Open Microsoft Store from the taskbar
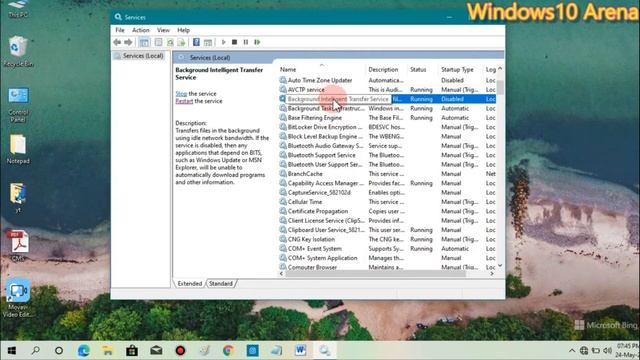640x360 pixels. [132, 350]
